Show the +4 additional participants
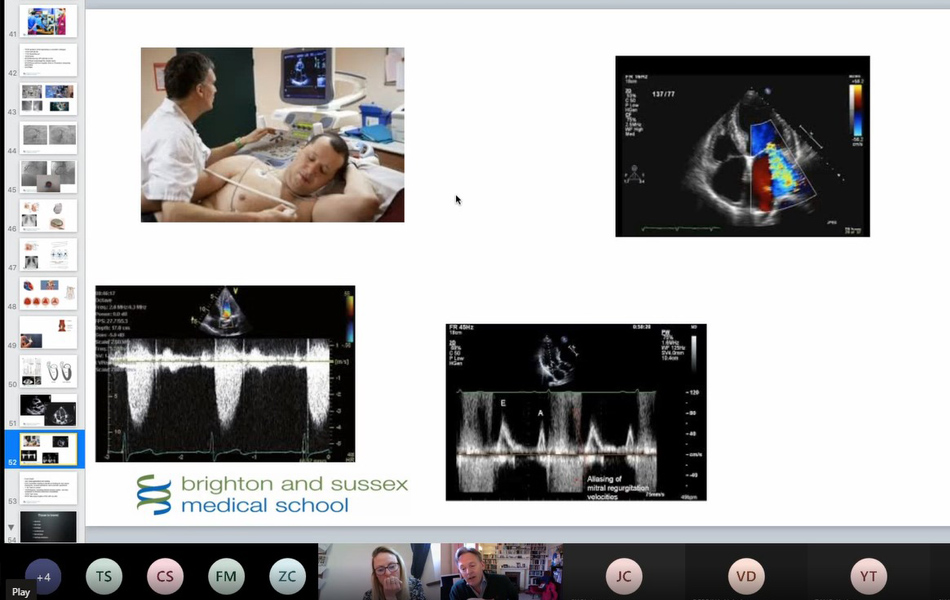The height and width of the screenshot is (600, 950). 43,577
